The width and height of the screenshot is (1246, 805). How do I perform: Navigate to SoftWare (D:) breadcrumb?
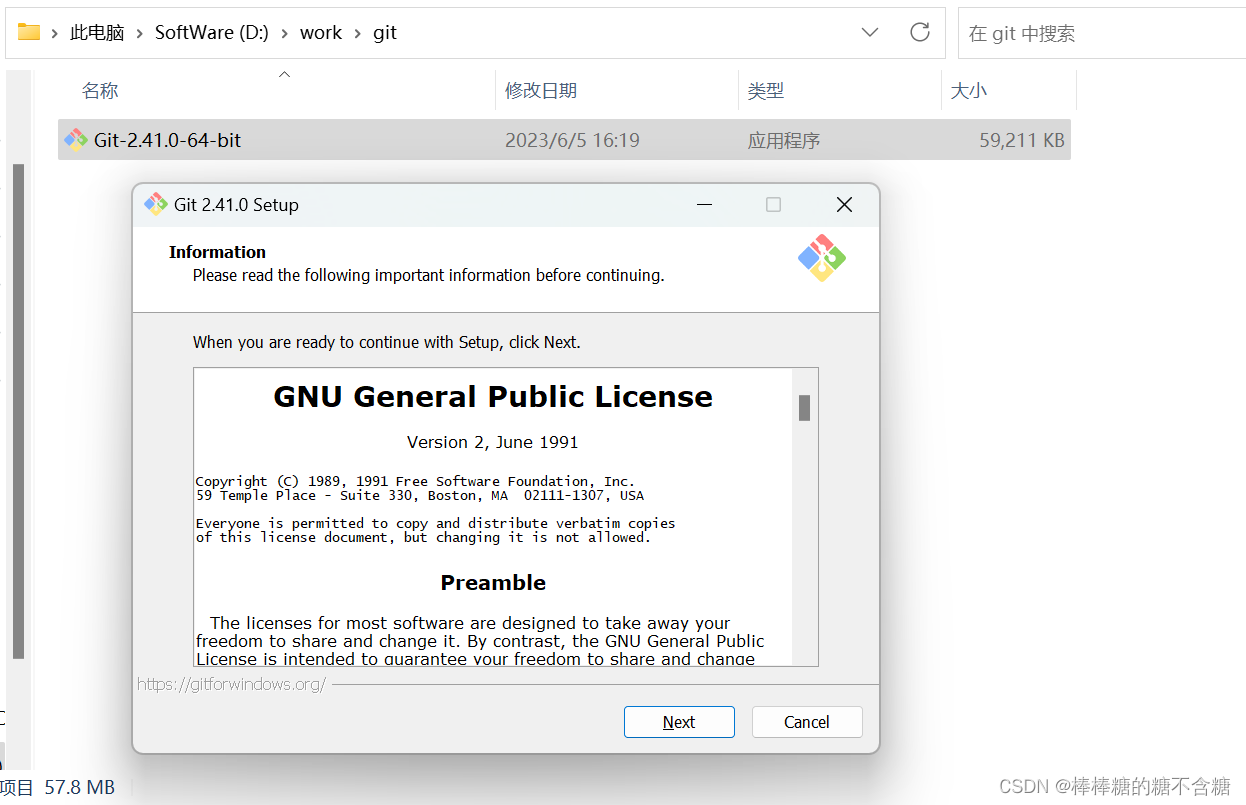[212, 33]
